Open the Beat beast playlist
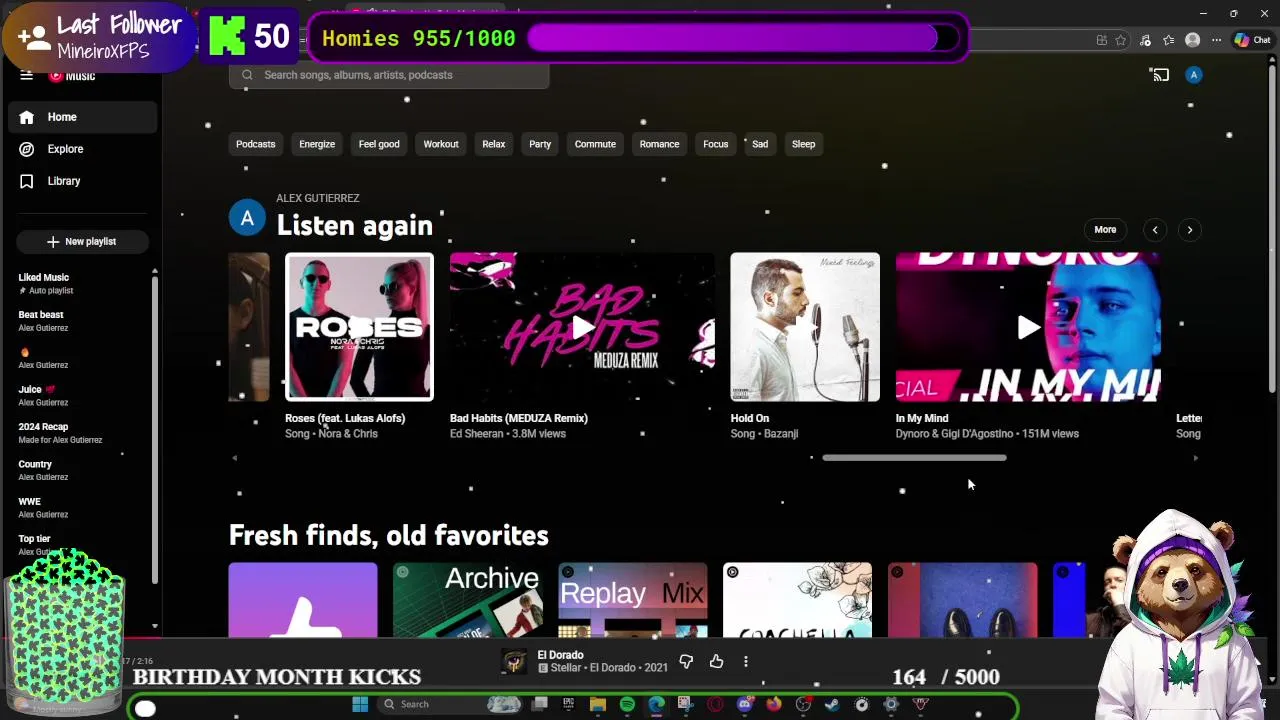The height and width of the screenshot is (720, 1280). pos(82,321)
